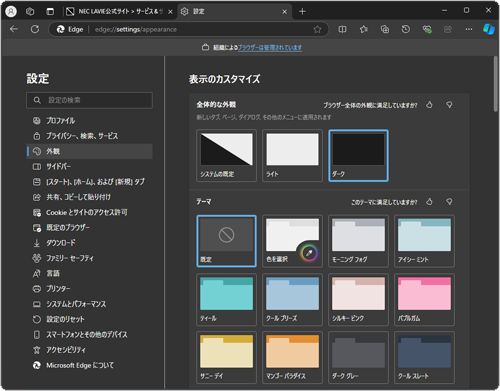
Task: Open Cookie とサイトのアクセス許可 settings
Action: [89, 212]
